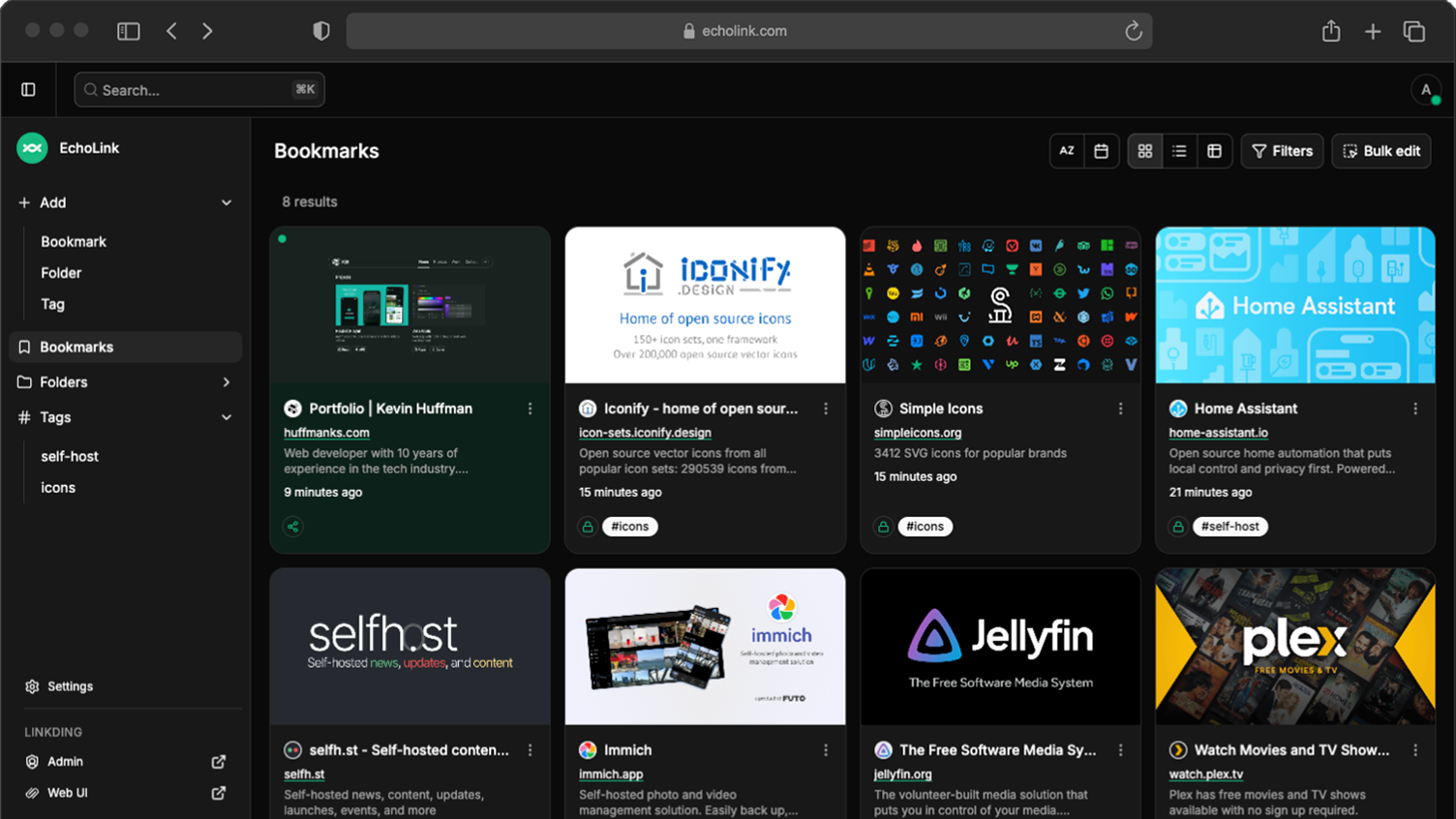Open home-assistant.io link
The width and height of the screenshot is (1456, 819).
pyautogui.click(x=1218, y=433)
